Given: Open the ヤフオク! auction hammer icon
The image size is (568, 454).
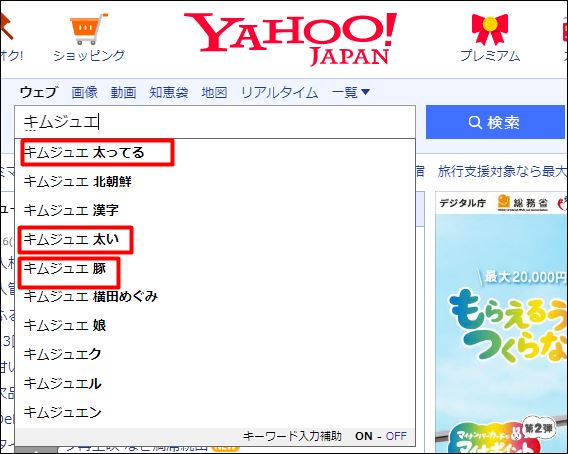Looking at the screenshot, I should click(7, 26).
